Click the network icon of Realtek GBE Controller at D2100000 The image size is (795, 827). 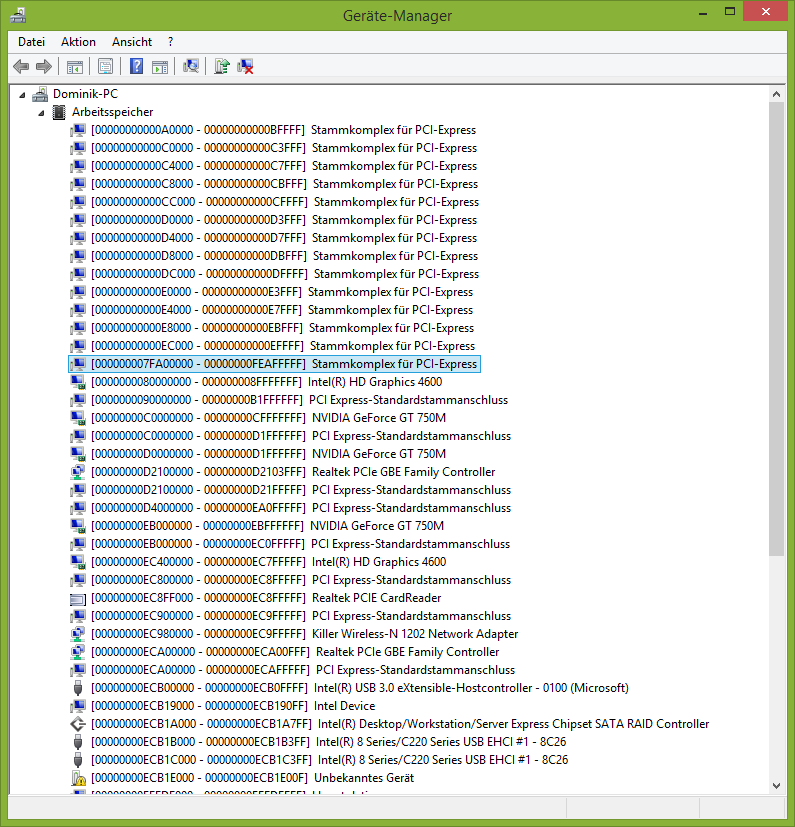(x=78, y=473)
